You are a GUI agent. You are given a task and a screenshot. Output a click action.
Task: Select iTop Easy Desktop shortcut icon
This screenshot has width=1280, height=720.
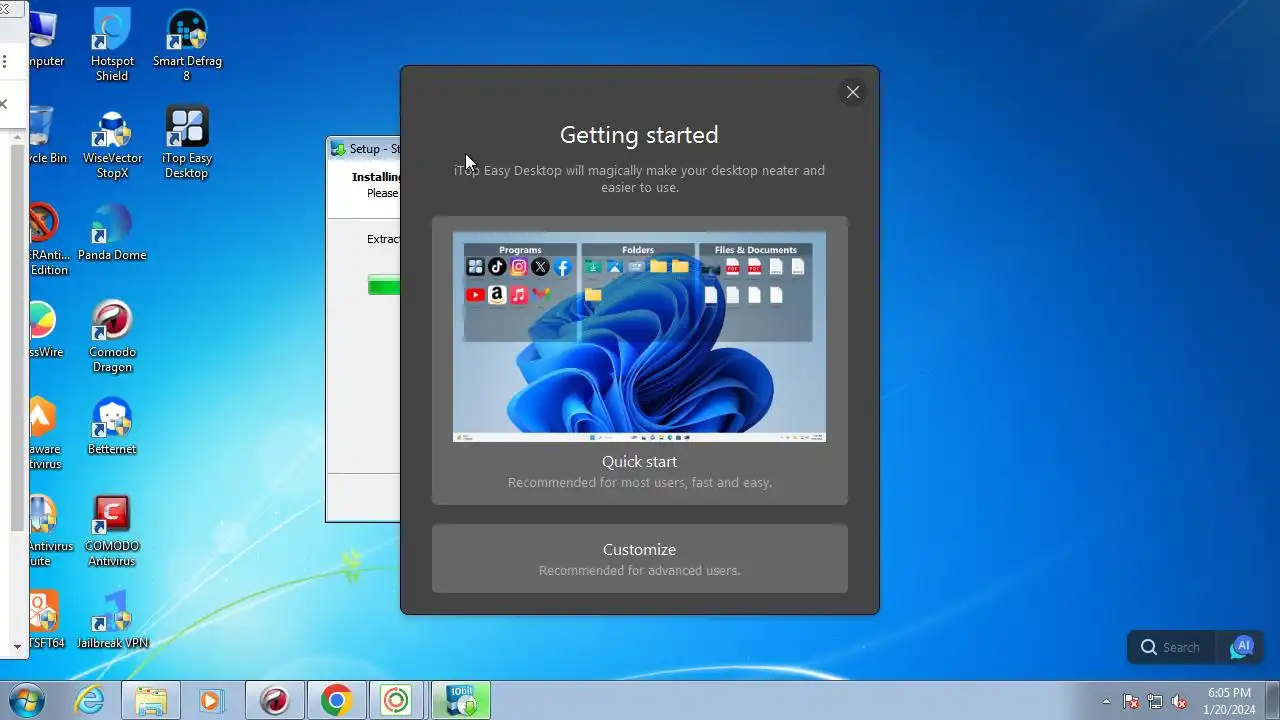(187, 144)
